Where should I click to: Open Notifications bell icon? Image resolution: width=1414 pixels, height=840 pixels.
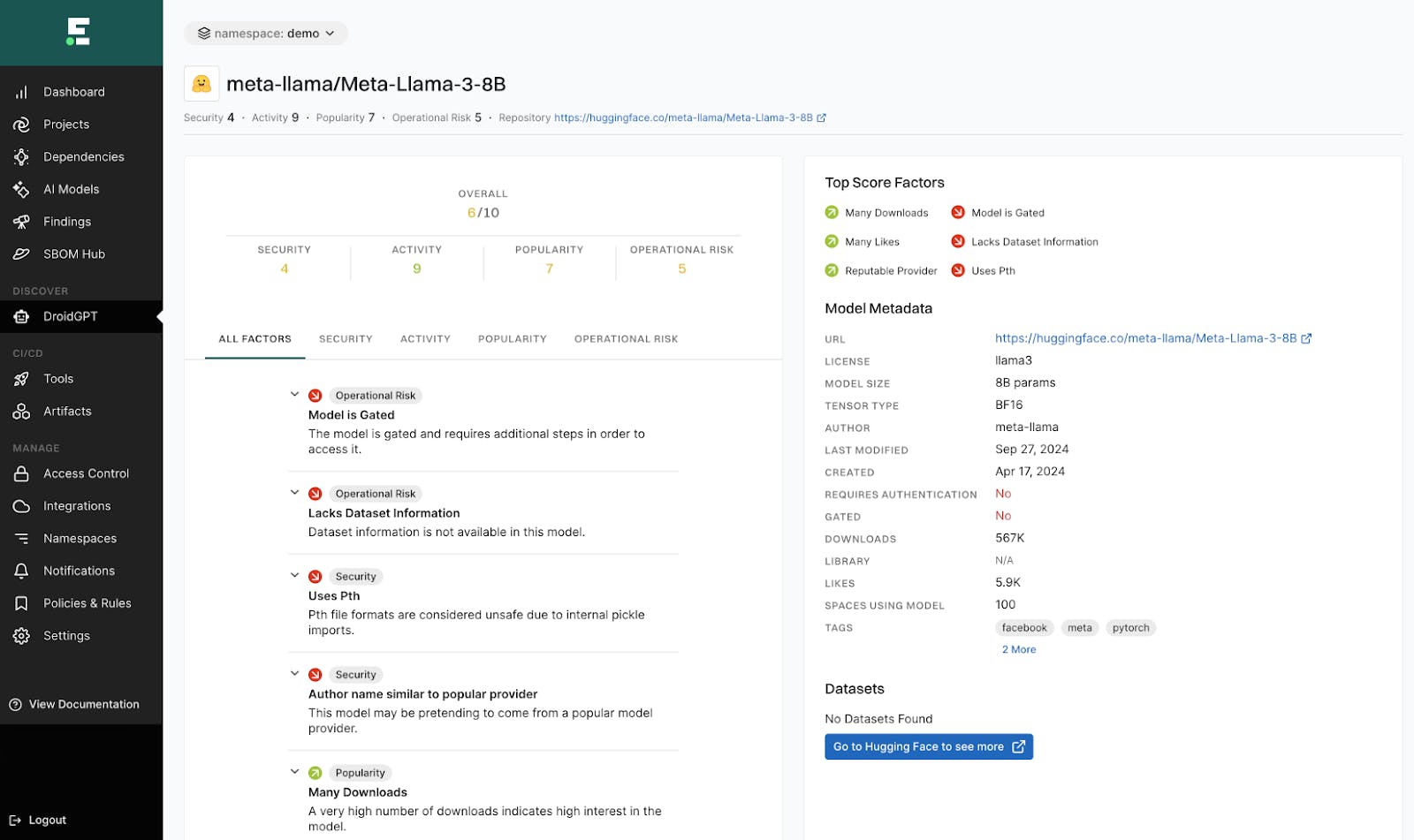tap(21, 571)
